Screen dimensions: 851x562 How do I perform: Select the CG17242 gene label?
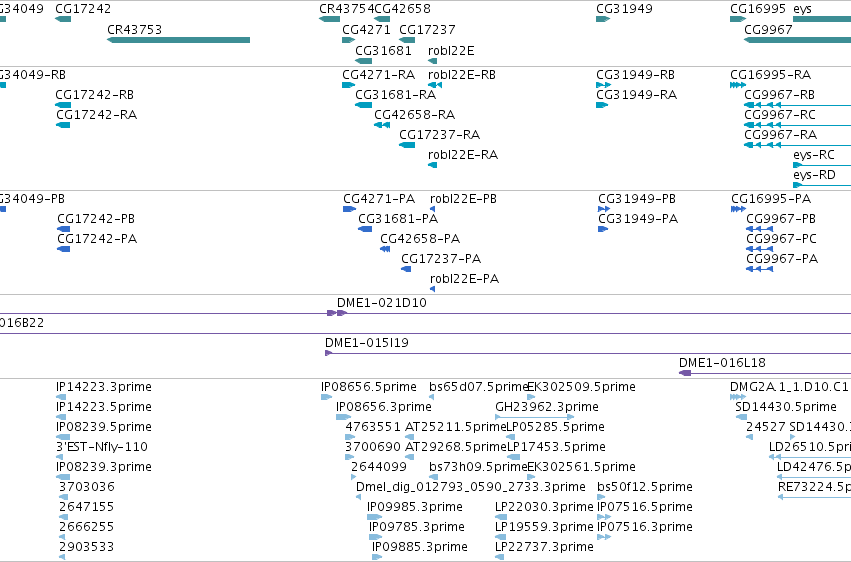click(x=83, y=9)
